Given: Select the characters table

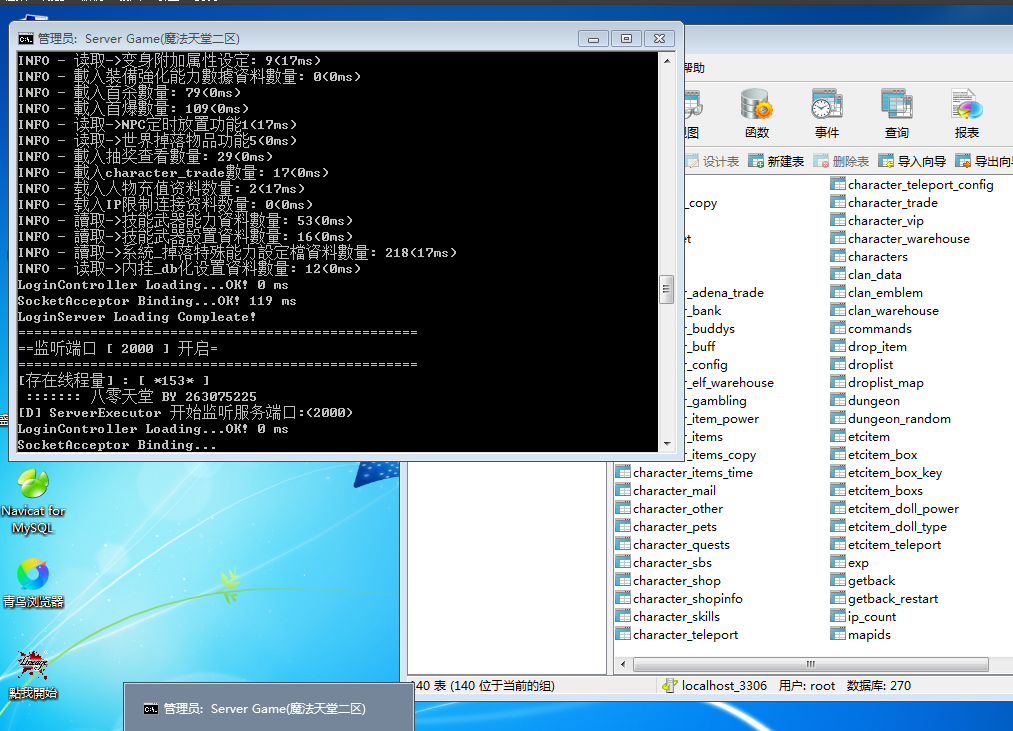Looking at the screenshot, I should (x=870, y=257).
